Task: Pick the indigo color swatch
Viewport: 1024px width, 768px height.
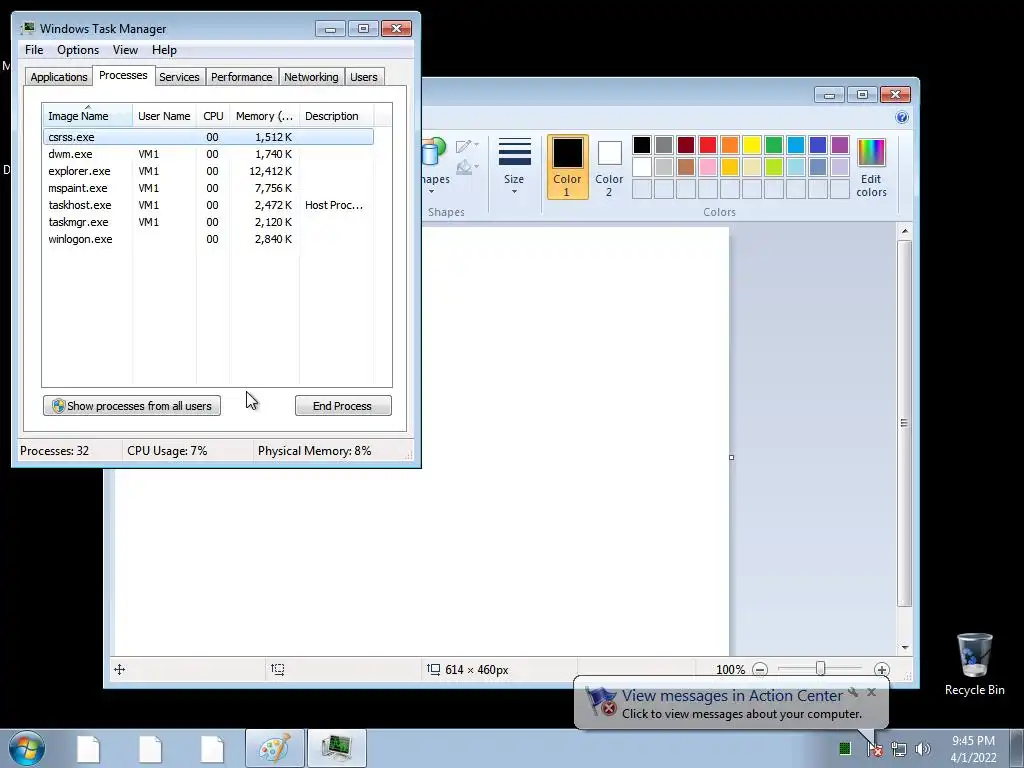Action: [818, 145]
